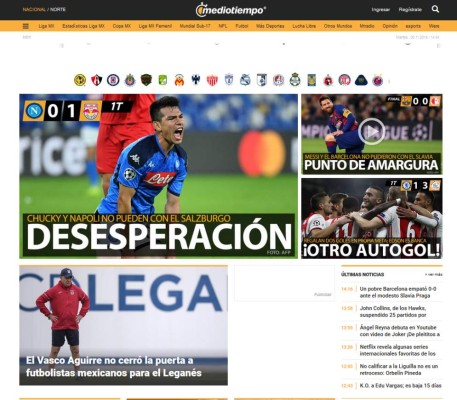Viewport: 457px width, 400px height.
Task: Select the Club América team logo
Action: pyautogui.click(x=80, y=80)
